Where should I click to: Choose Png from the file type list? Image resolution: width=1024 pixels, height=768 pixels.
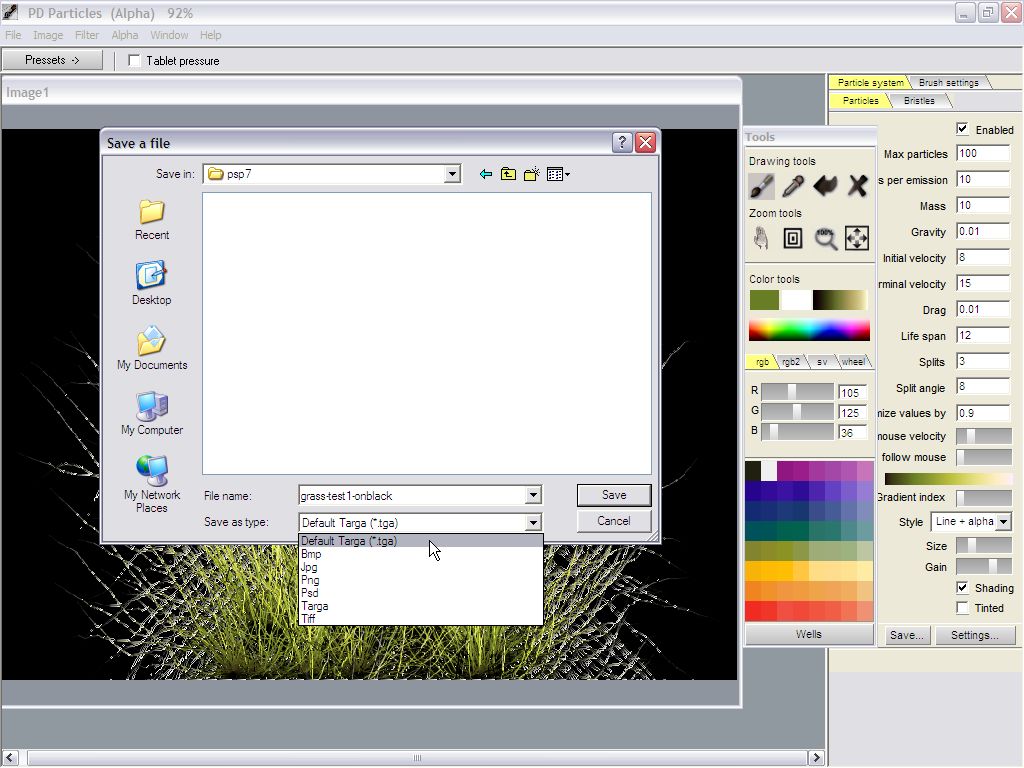click(310, 580)
